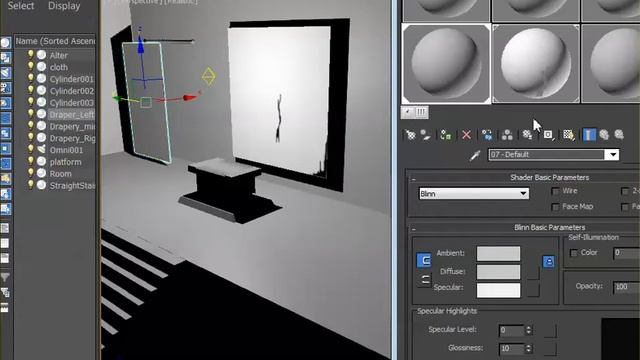Open the Specular color swatch

pyautogui.click(x=498, y=290)
